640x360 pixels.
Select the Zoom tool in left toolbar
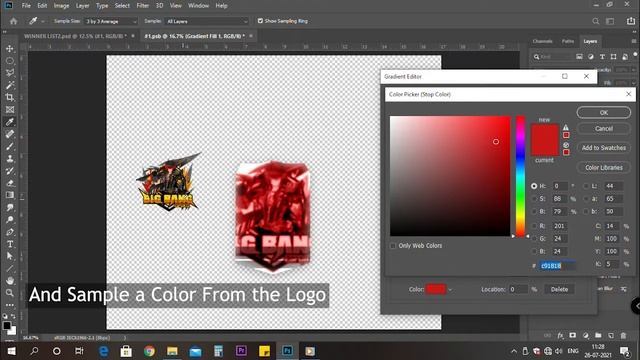10,293
